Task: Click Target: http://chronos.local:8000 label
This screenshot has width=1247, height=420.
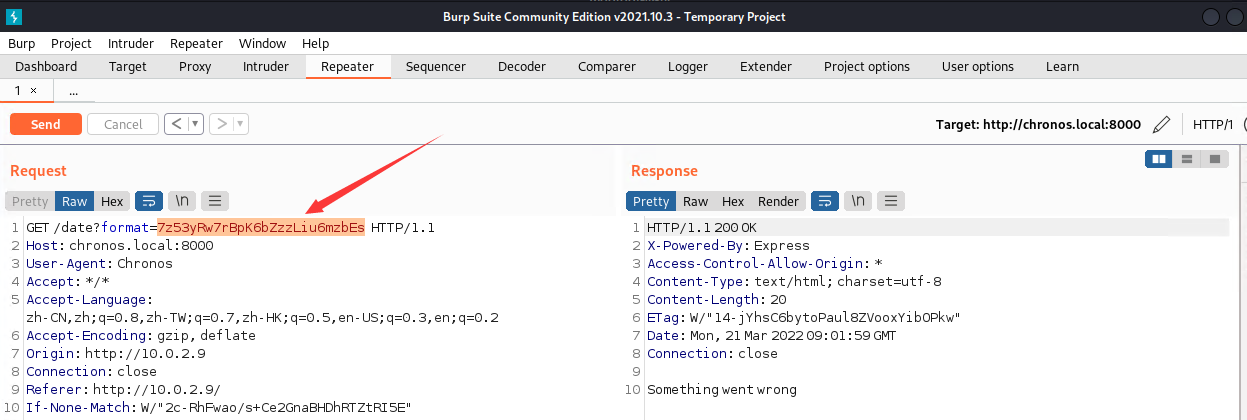Action: (1038, 125)
